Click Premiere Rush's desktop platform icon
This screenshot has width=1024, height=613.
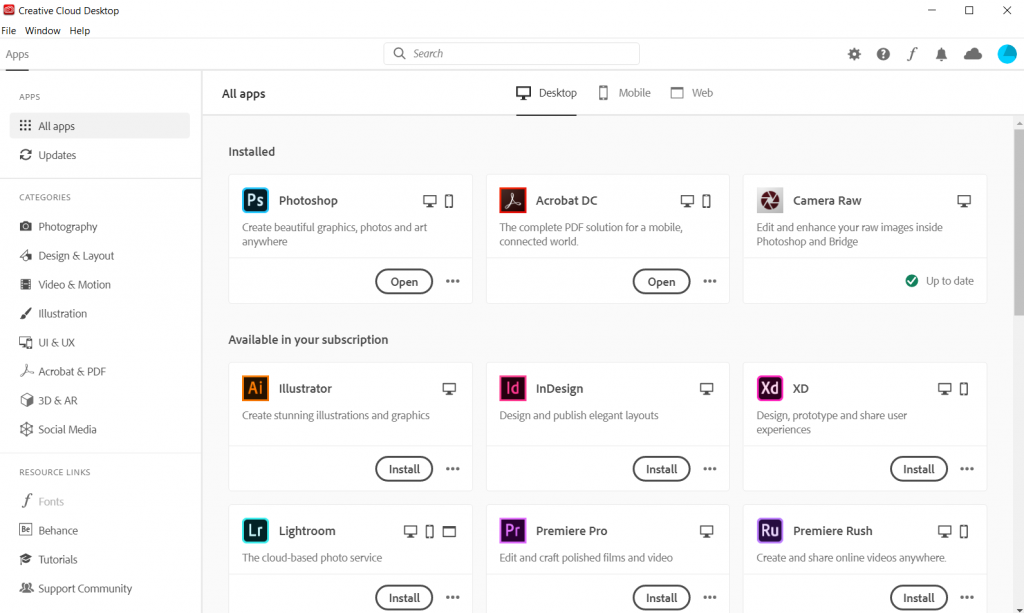(x=944, y=531)
